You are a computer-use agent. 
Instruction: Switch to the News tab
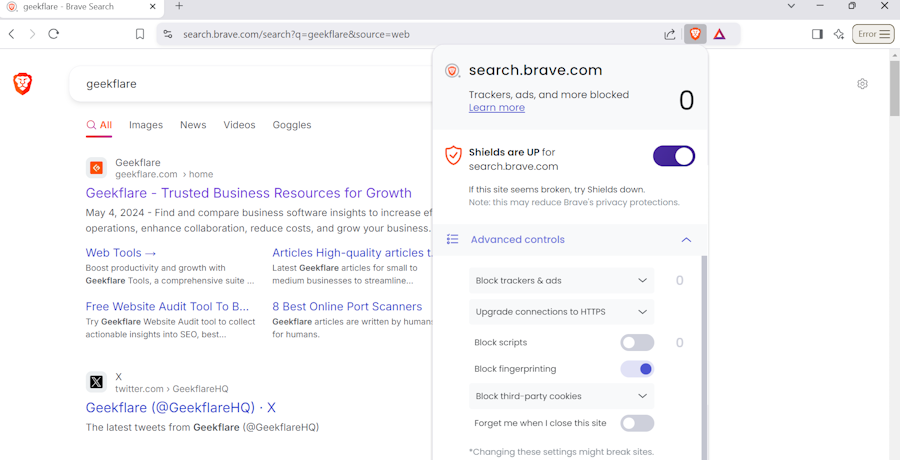(x=193, y=125)
